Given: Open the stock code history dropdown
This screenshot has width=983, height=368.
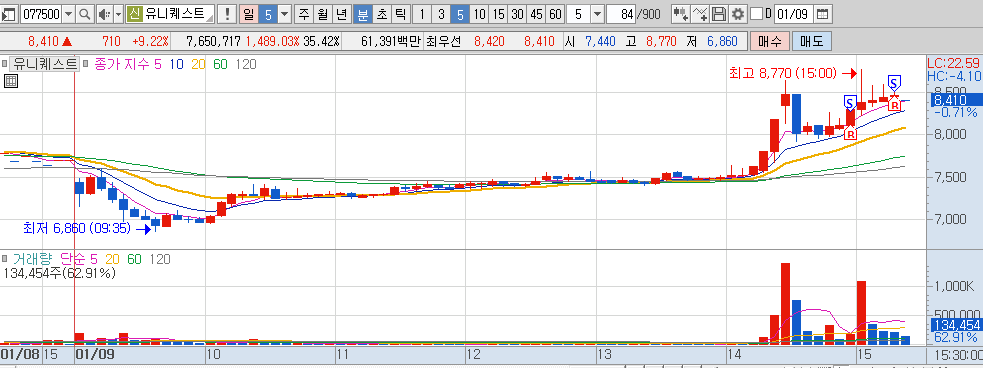Looking at the screenshot, I should pyautogui.click(x=69, y=14).
